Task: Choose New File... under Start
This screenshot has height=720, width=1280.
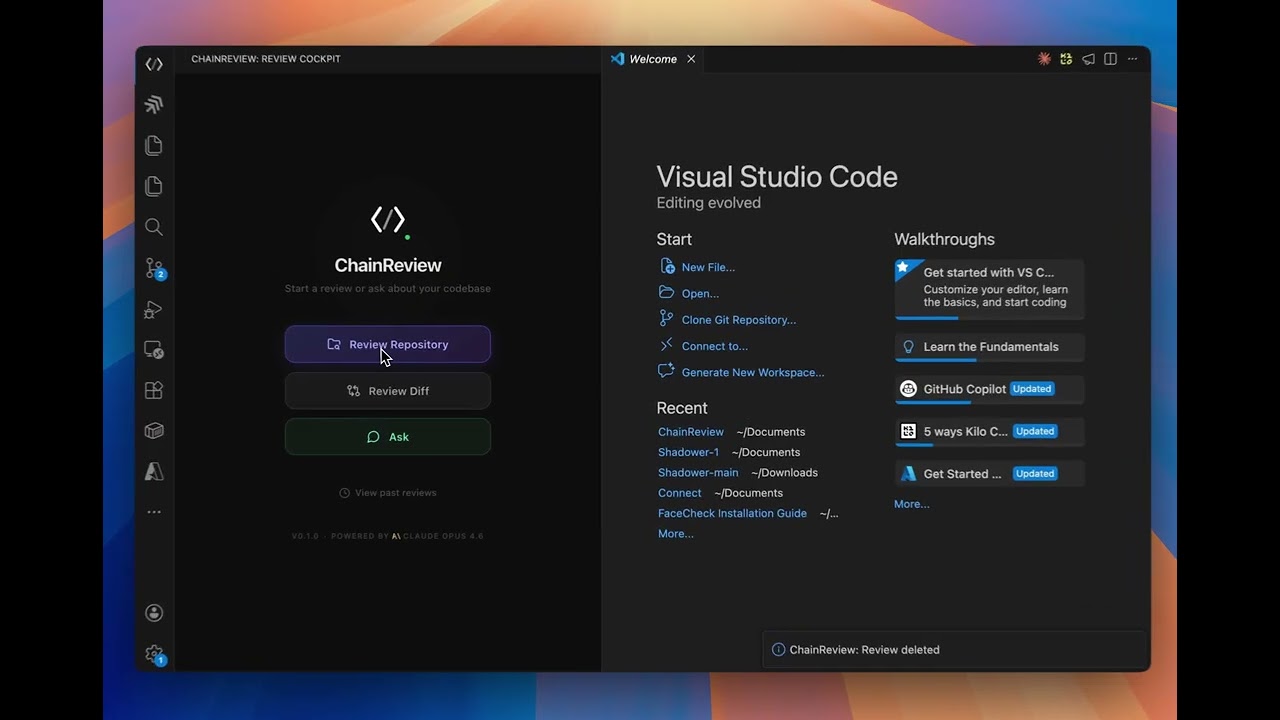Action: pyautogui.click(x=697, y=267)
